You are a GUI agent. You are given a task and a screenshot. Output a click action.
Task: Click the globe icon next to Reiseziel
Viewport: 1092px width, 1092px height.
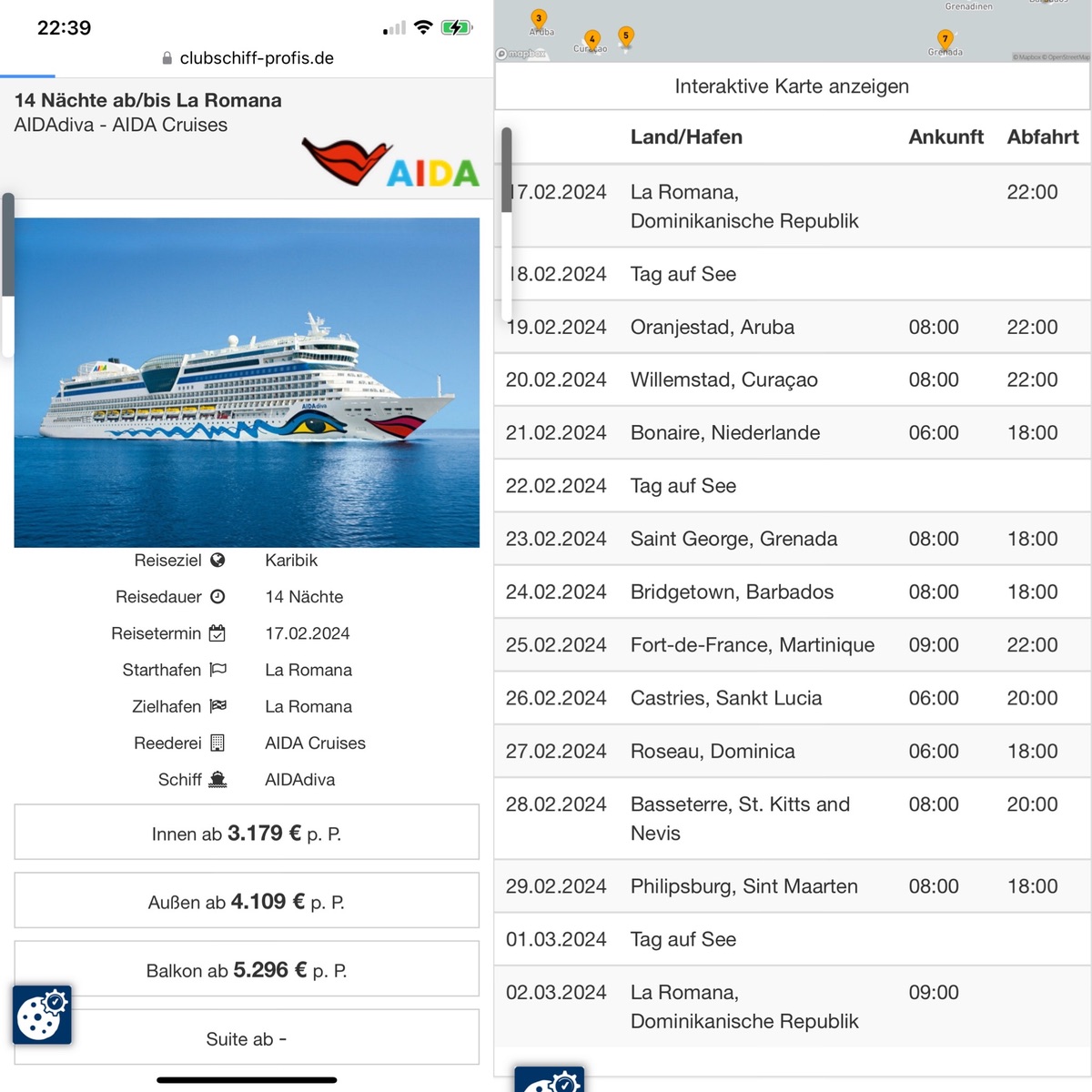[217, 561]
